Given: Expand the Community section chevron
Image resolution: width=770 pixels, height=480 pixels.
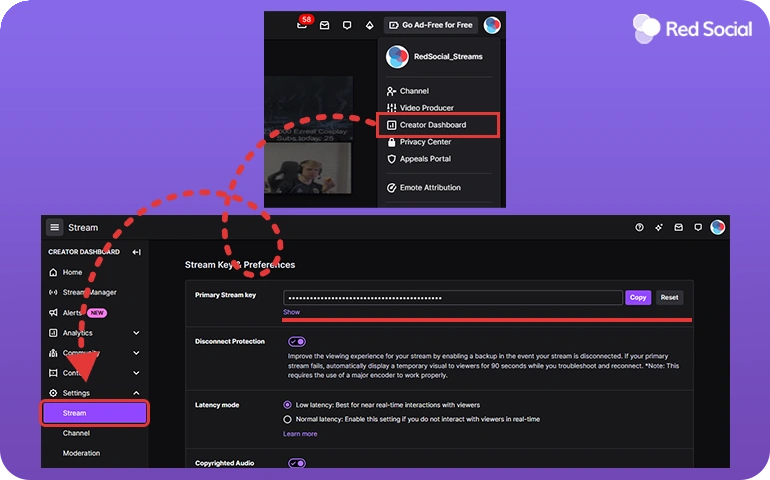Looking at the screenshot, I should (x=136, y=353).
